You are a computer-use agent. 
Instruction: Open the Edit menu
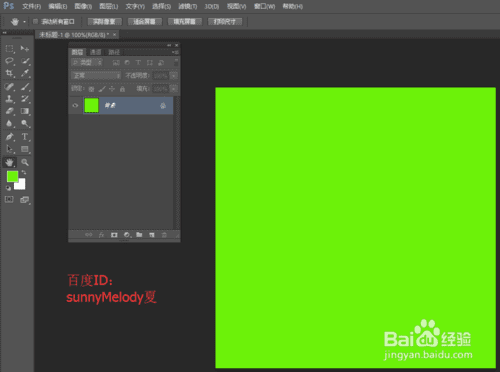pos(58,6)
